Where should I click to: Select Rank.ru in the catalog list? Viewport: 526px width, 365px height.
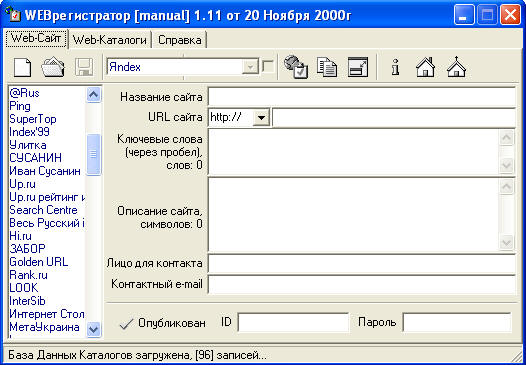pyautogui.click(x=29, y=275)
